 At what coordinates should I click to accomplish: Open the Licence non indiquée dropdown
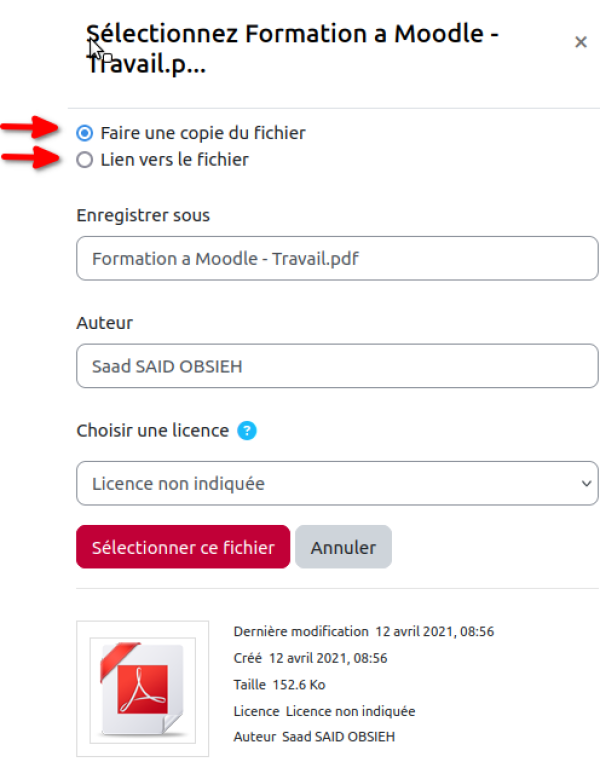tap(337, 484)
